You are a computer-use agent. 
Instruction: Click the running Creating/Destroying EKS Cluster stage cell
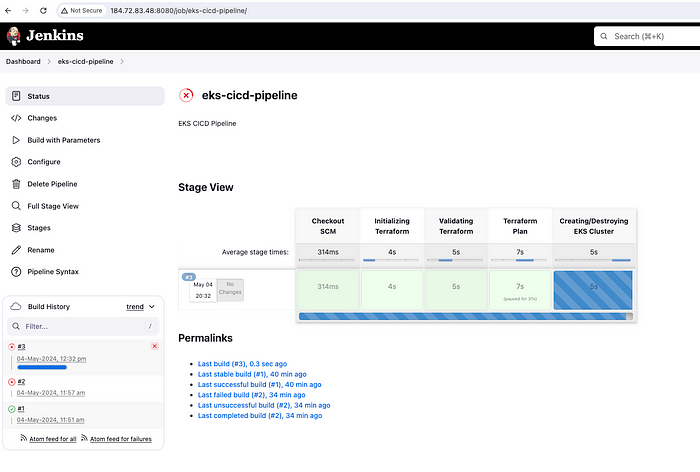(593, 290)
